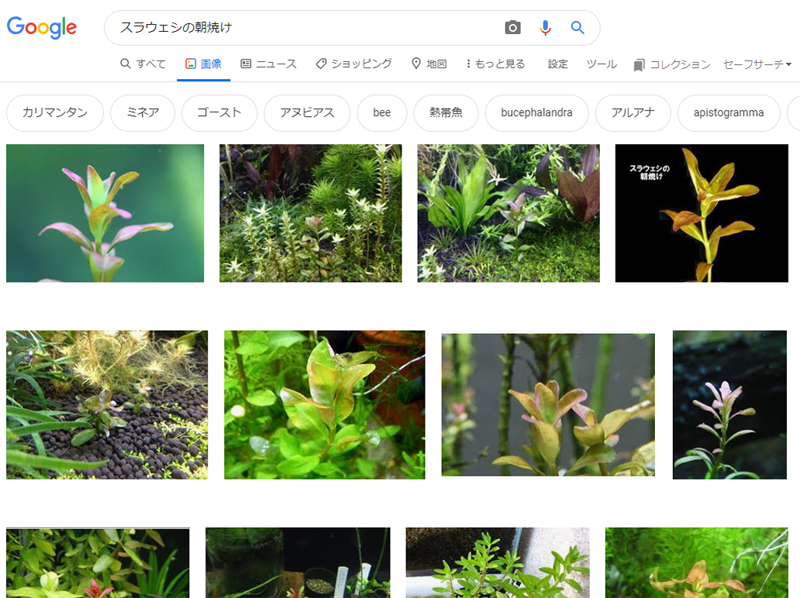Open search by image camera icon
The height and width of the screenshot is (598, 800).
point(513,28)
